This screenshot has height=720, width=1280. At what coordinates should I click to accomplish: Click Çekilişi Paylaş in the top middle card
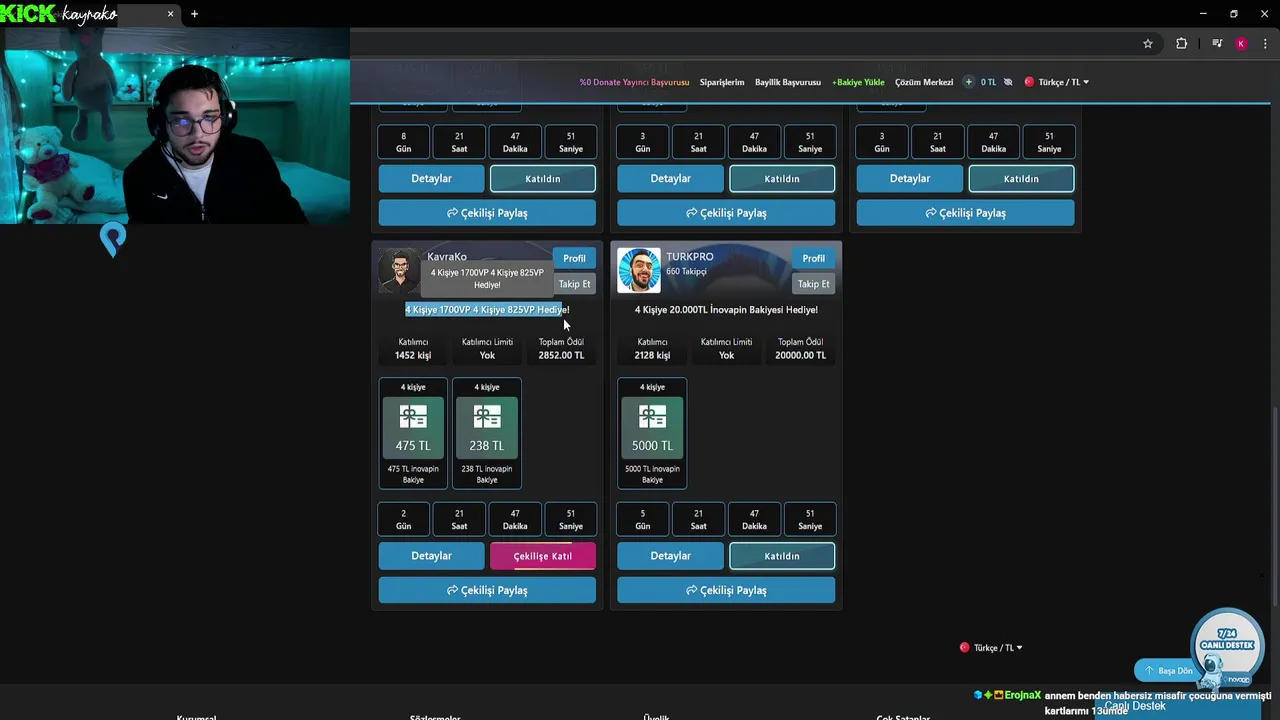click(x=726, y=213)
